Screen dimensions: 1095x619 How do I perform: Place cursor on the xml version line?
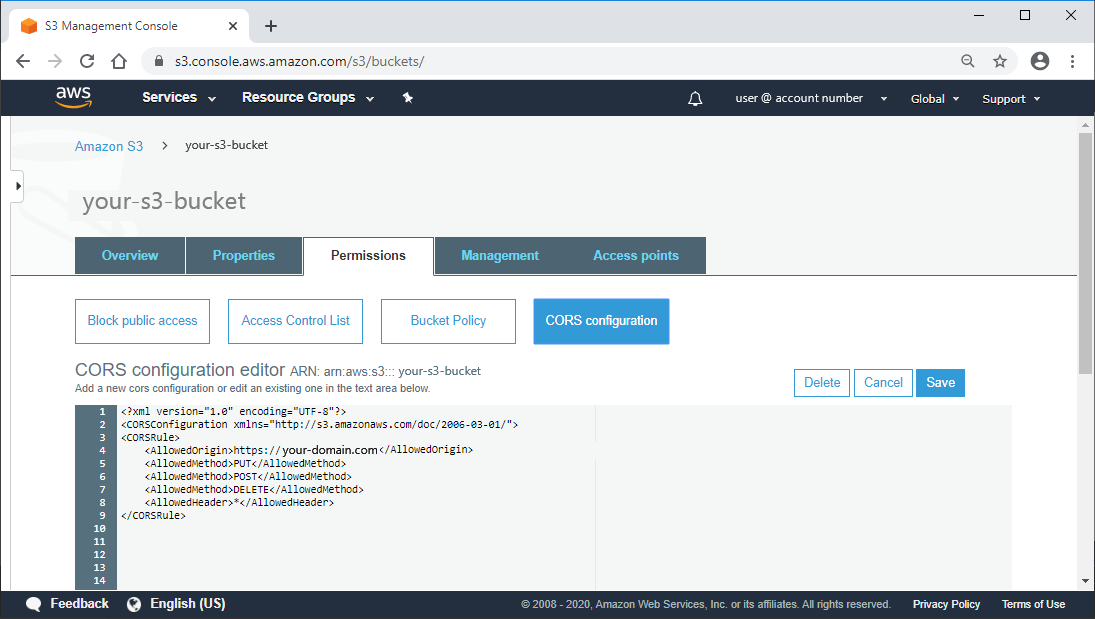pos(233,412)
